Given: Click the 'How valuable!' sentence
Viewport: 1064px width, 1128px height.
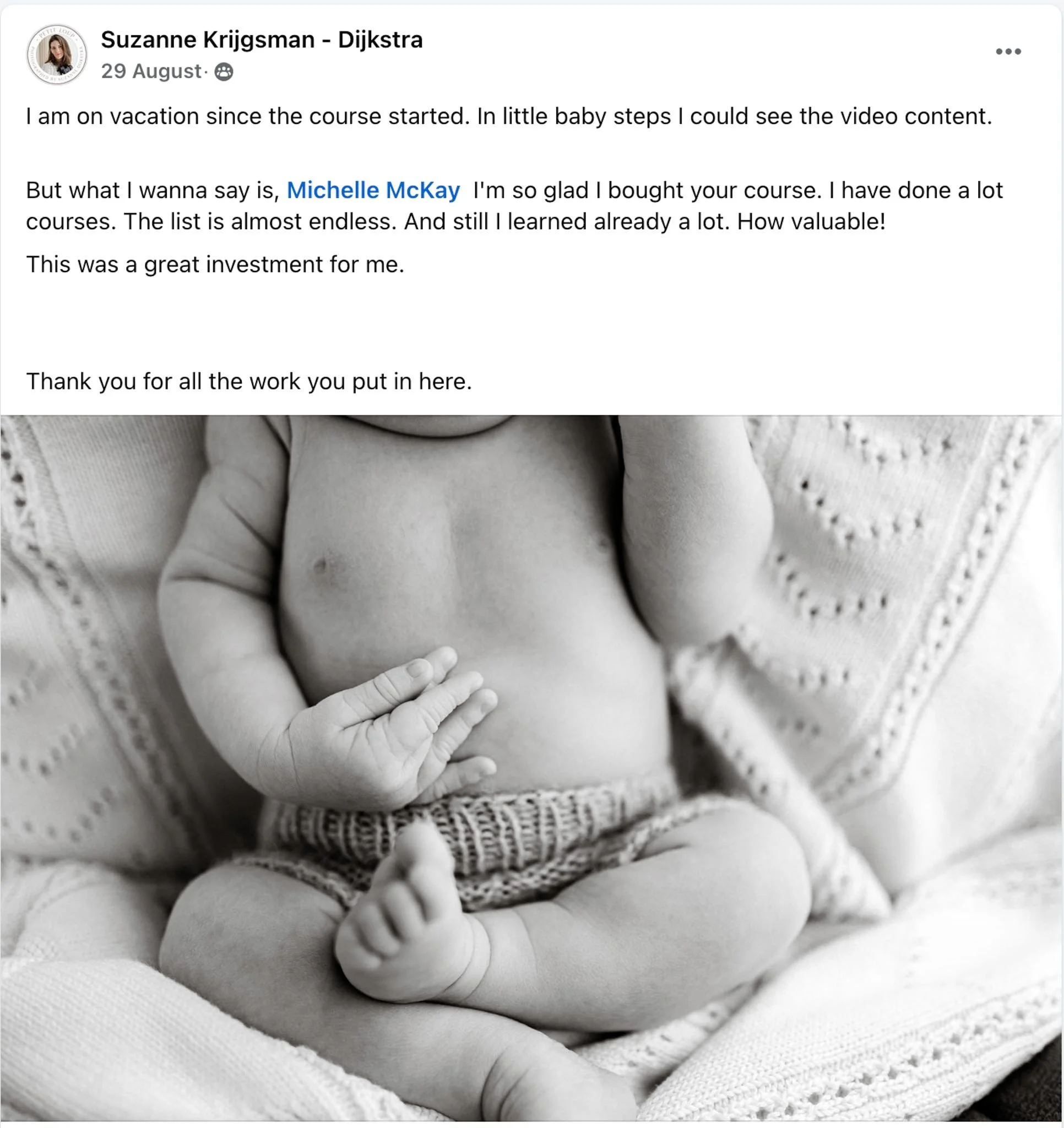Looking at the screenshot, I should point(811,222).
